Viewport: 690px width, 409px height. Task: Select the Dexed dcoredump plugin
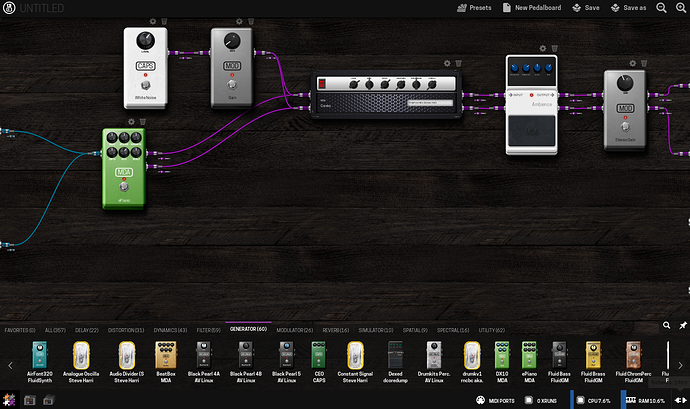[395, 362]
